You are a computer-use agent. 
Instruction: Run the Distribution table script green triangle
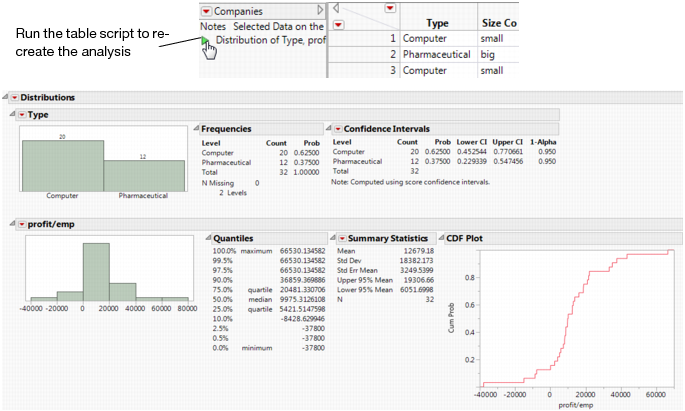[206, 41]
